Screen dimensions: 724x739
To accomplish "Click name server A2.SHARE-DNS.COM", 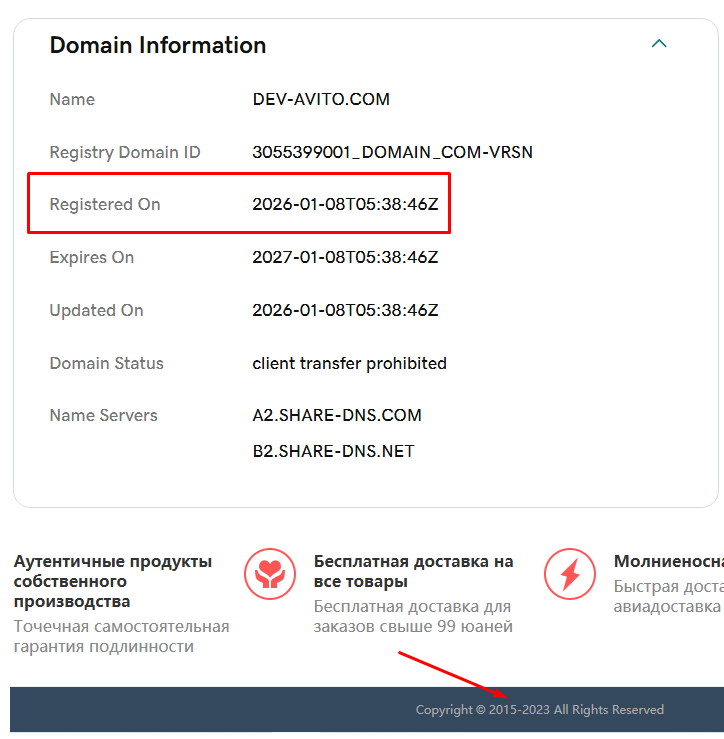I will (337, 415).
